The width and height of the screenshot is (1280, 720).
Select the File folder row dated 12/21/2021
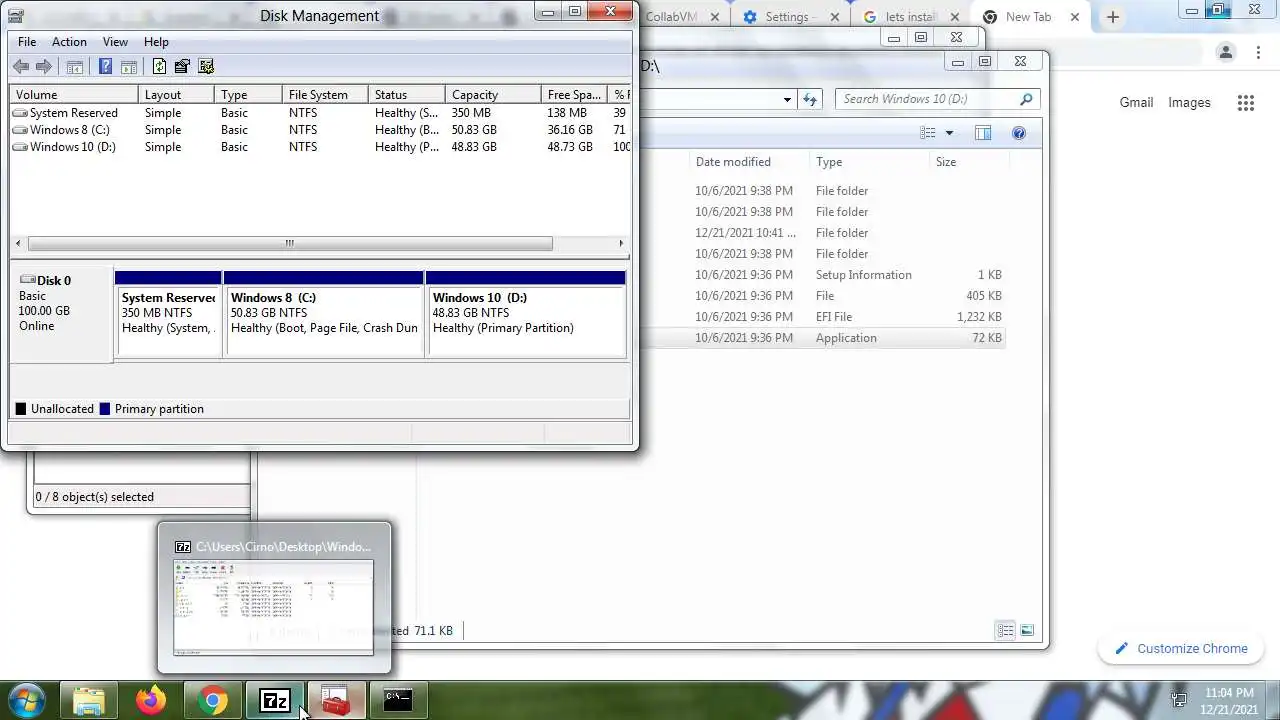point(822,233)
